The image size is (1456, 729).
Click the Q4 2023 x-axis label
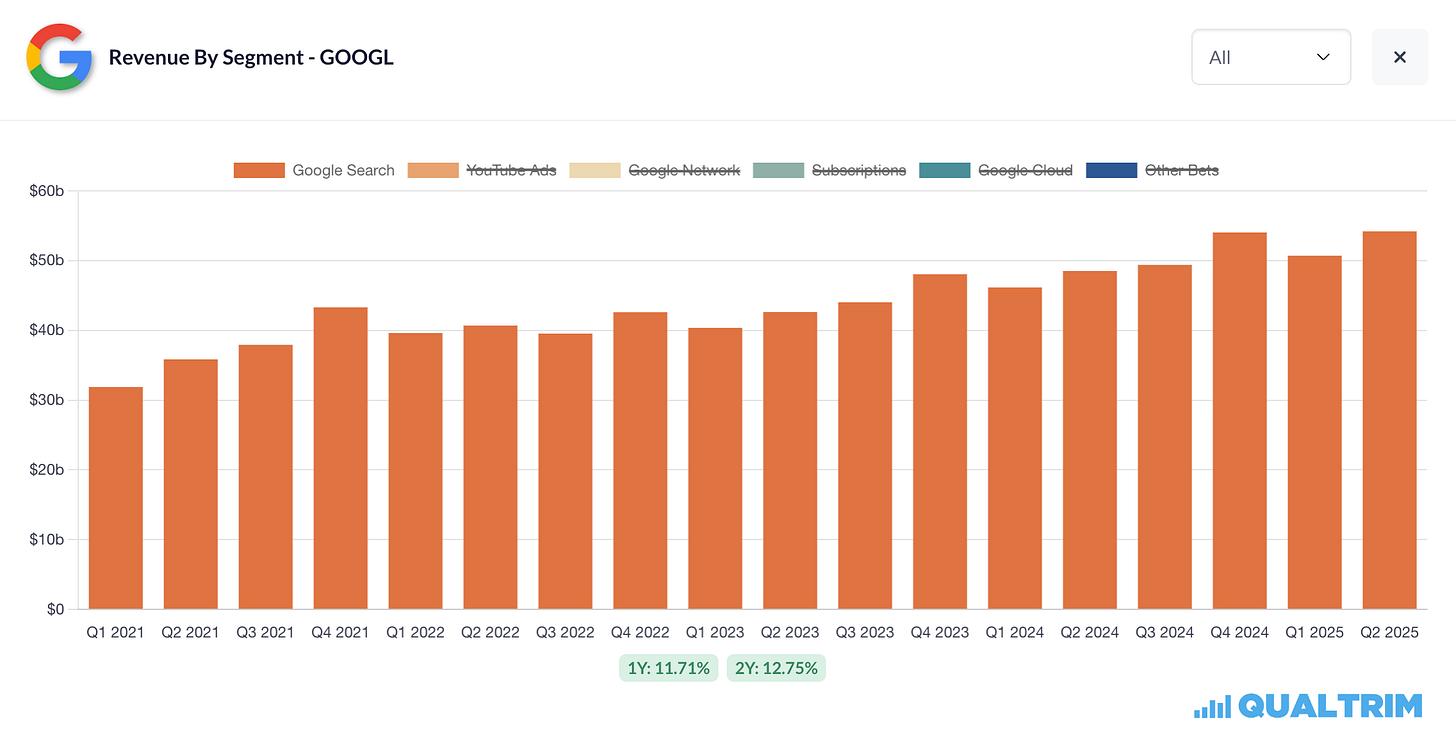click(x=940, y=632)
